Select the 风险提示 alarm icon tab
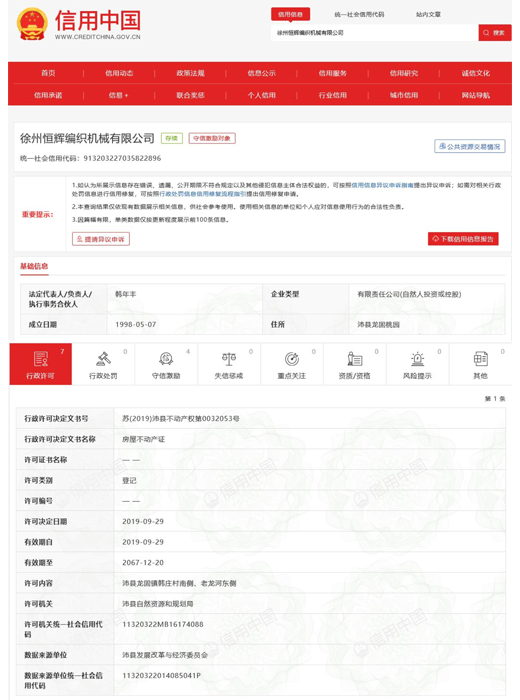 click(417, 364)
